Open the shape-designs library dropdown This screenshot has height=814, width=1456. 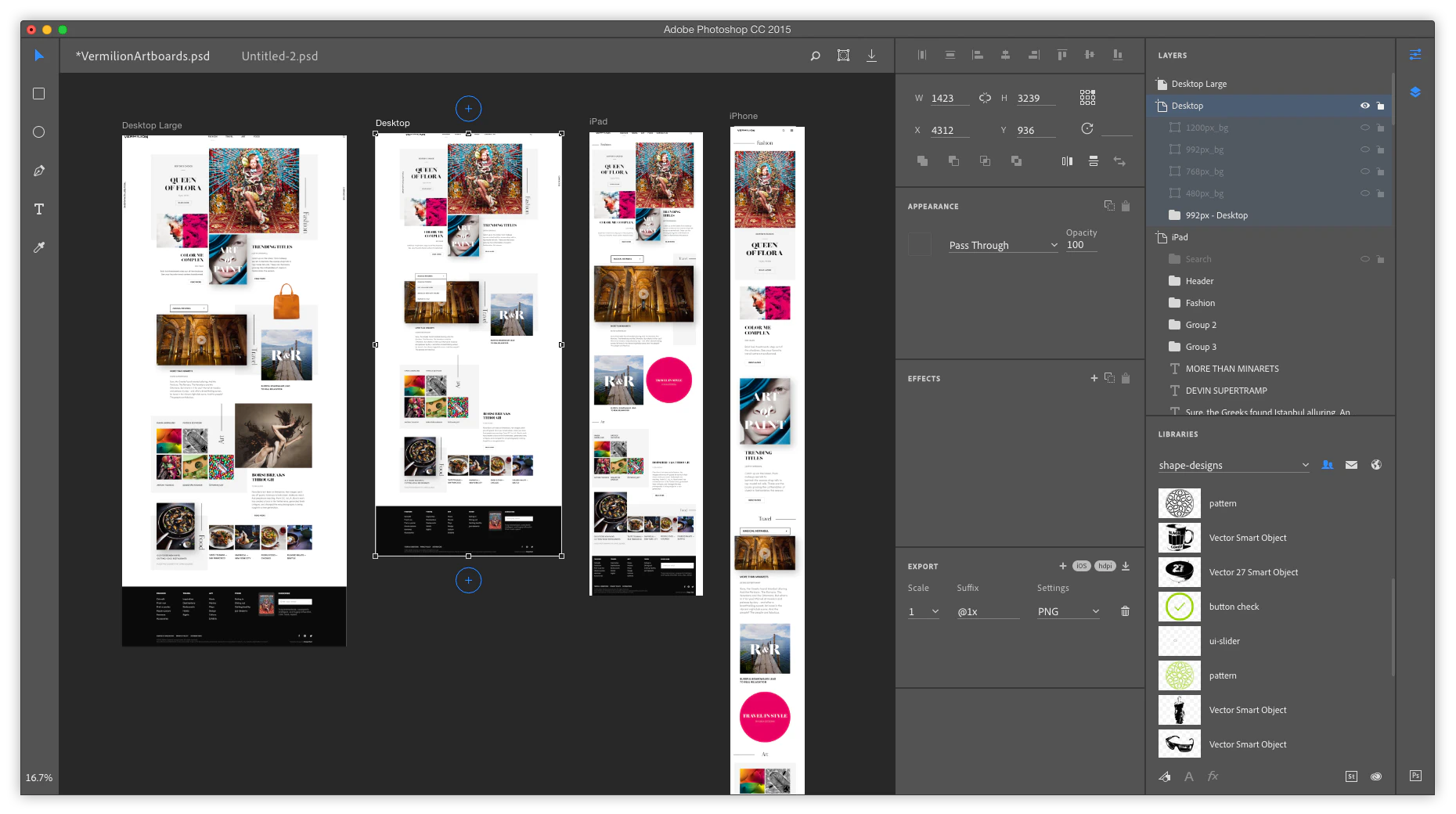pyautogui.click(x=1233, y=464)
